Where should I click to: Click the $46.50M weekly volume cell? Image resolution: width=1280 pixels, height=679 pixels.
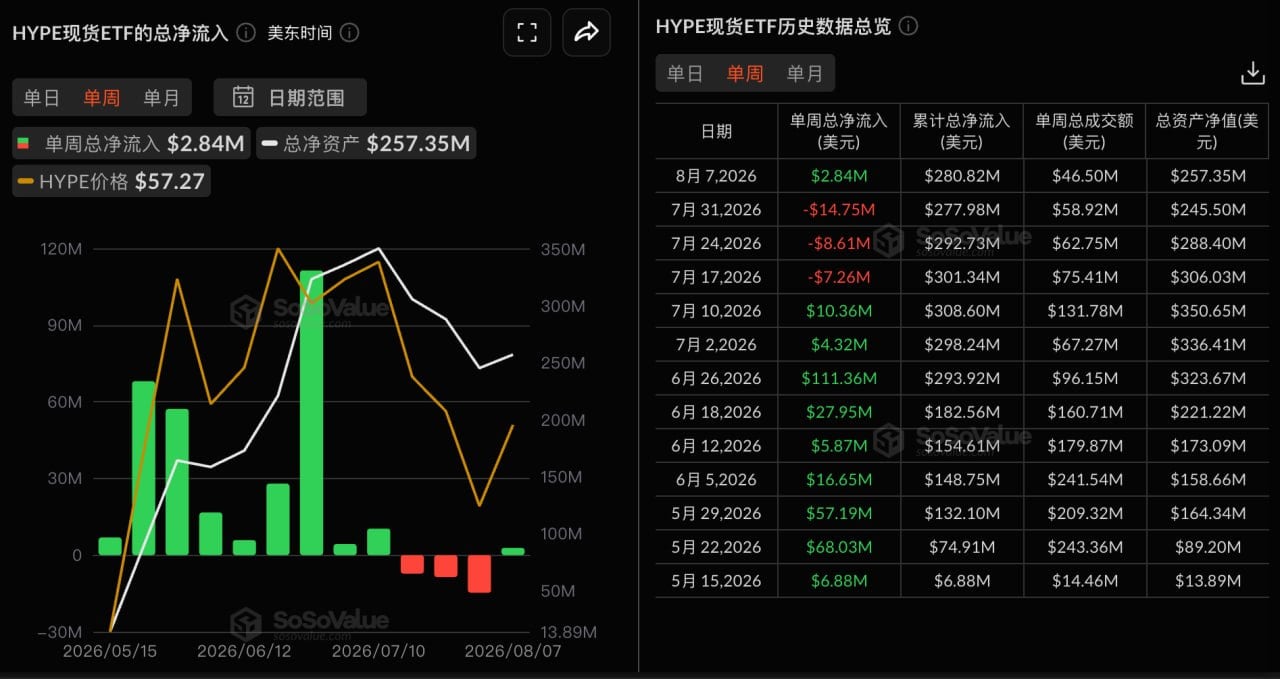[x=1084, y=176]
